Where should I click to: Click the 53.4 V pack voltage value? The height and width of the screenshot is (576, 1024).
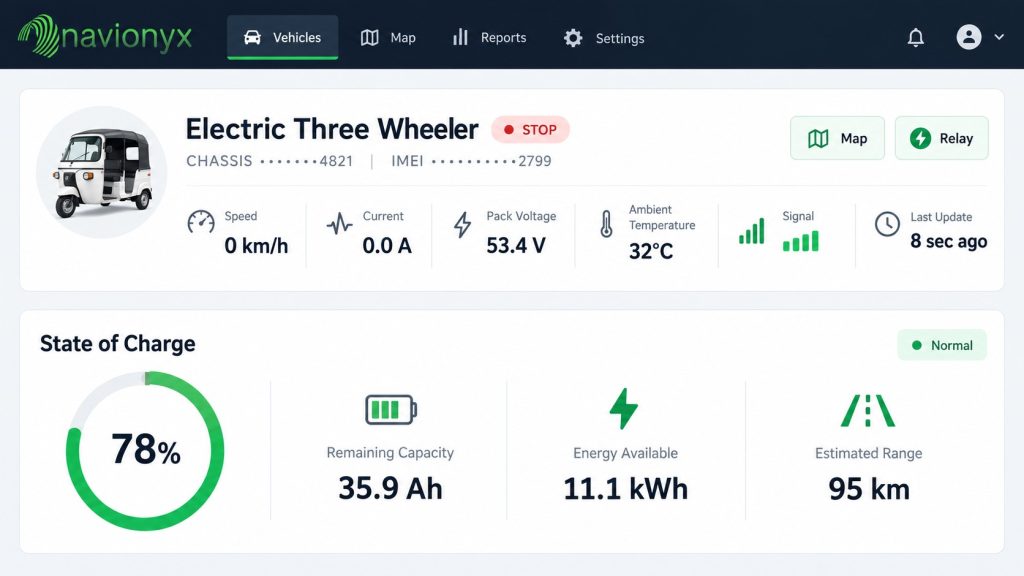pos(516,246)
